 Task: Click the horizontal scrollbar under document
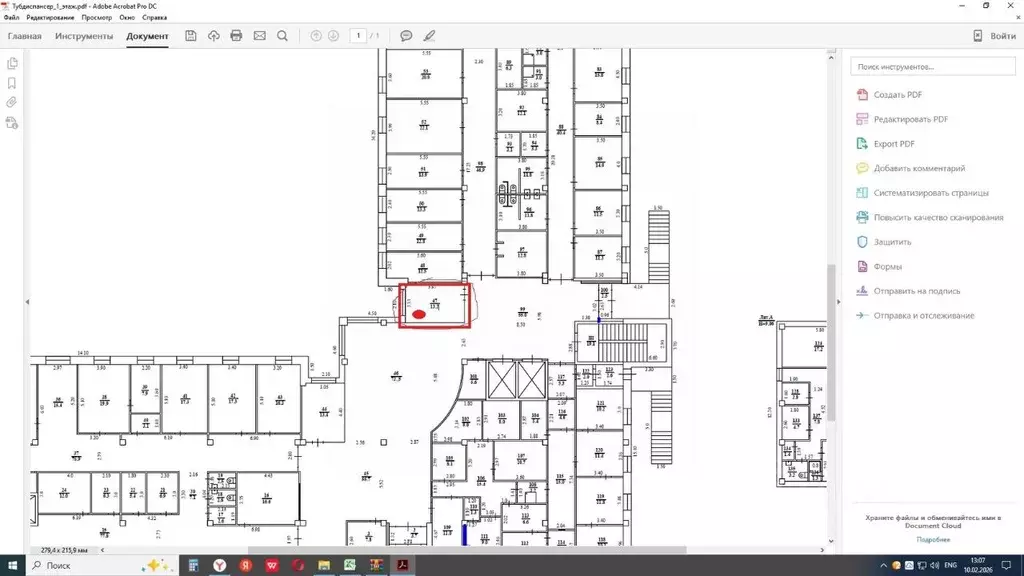point(467,550)
